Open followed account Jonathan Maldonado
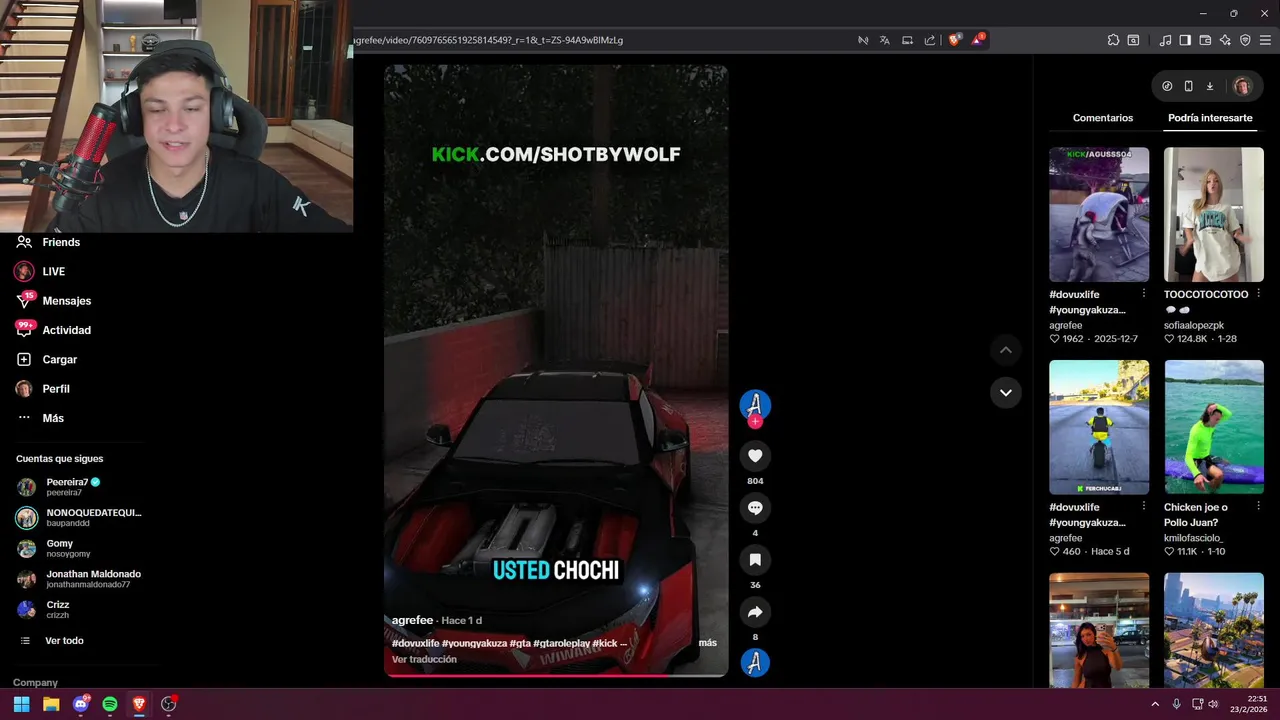Screen dimensions: 1280x720 tap(78, 579)
